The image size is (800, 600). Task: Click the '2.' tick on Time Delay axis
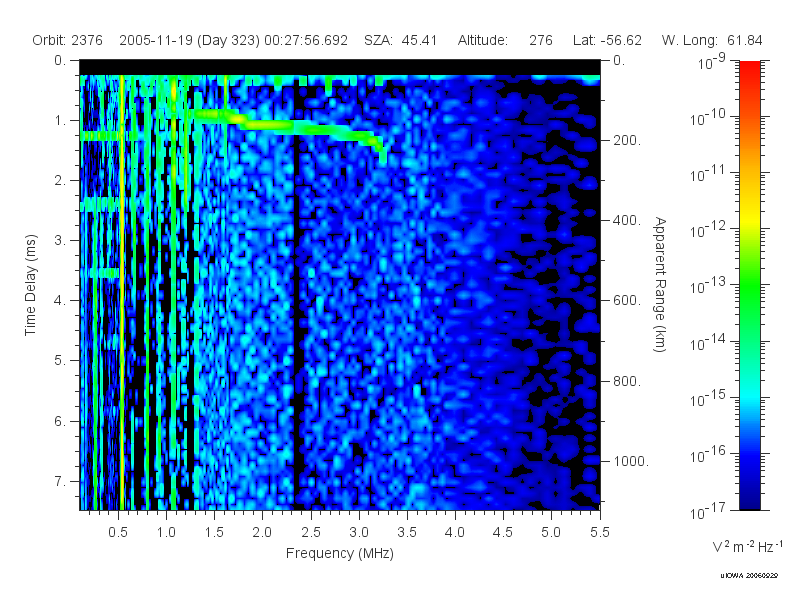click(x=60, y=181)
